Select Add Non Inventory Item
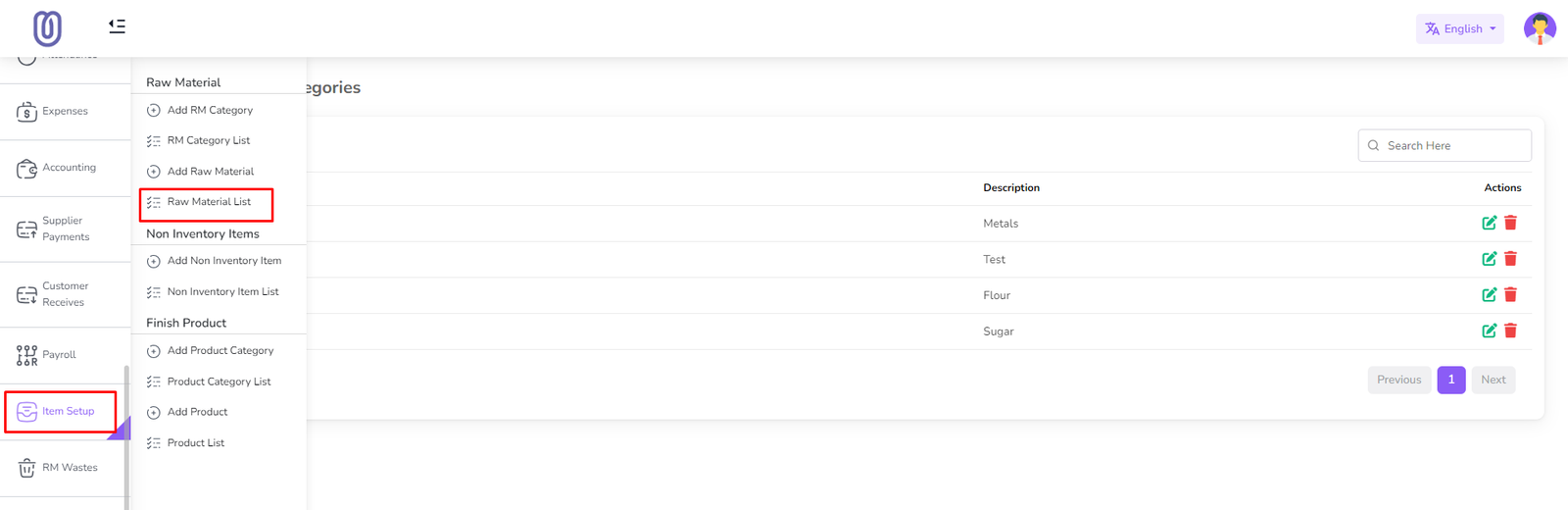This screenshot has height=510, width=1568. coord(223,261)
